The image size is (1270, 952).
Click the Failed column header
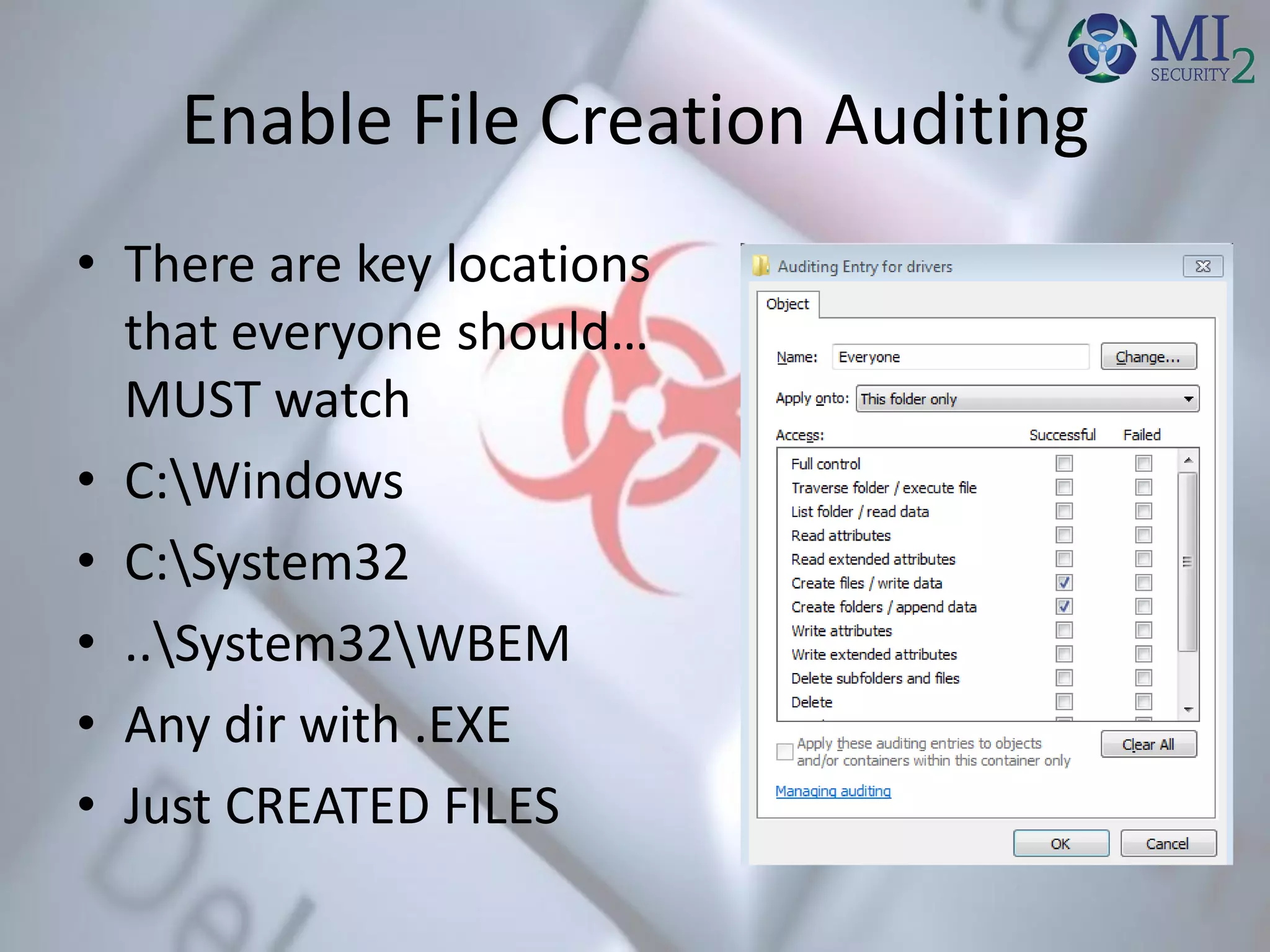click(1142, 435)
